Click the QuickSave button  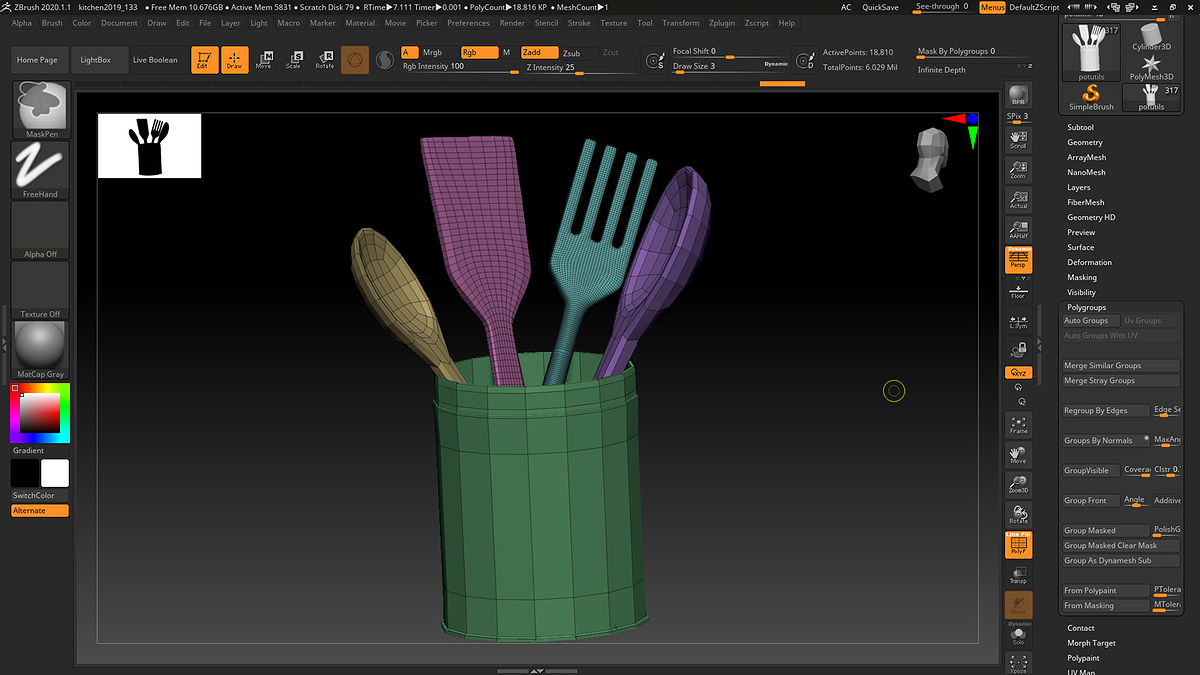(x=880, y=7)
